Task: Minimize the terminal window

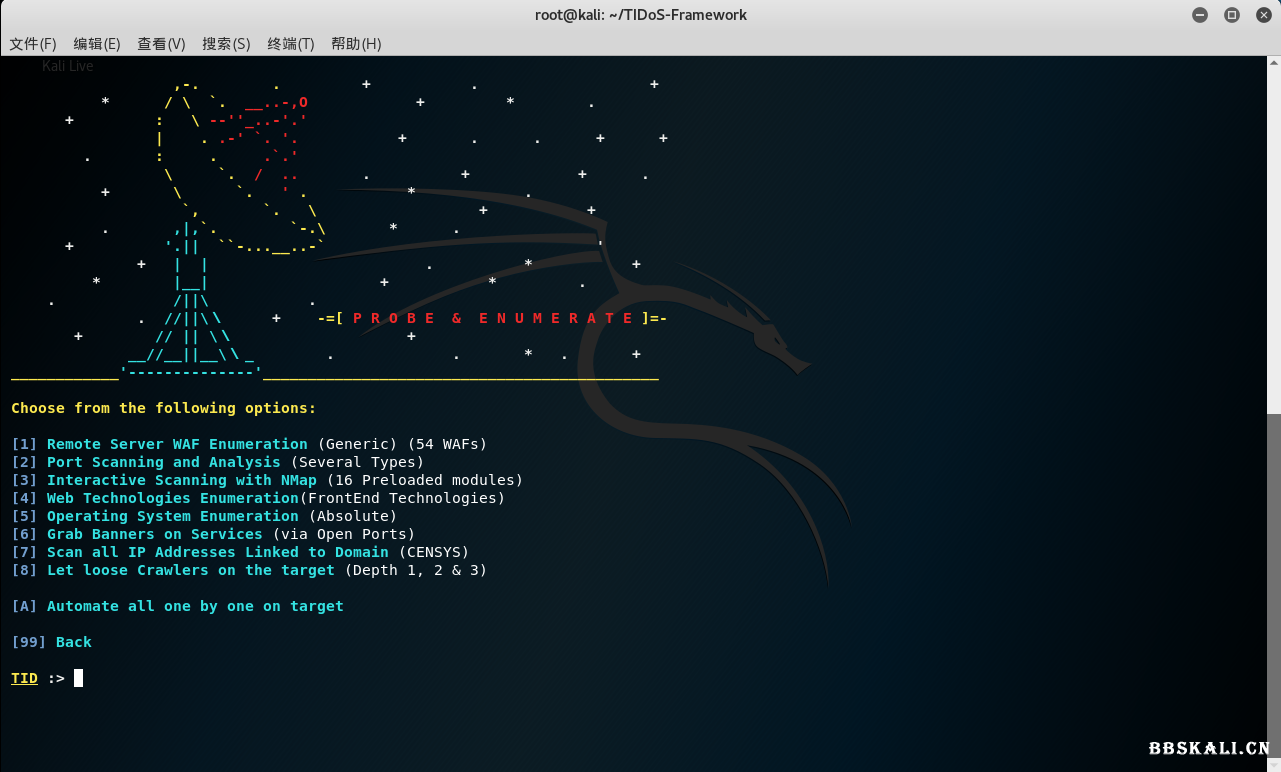Action: coord(1200,15)
